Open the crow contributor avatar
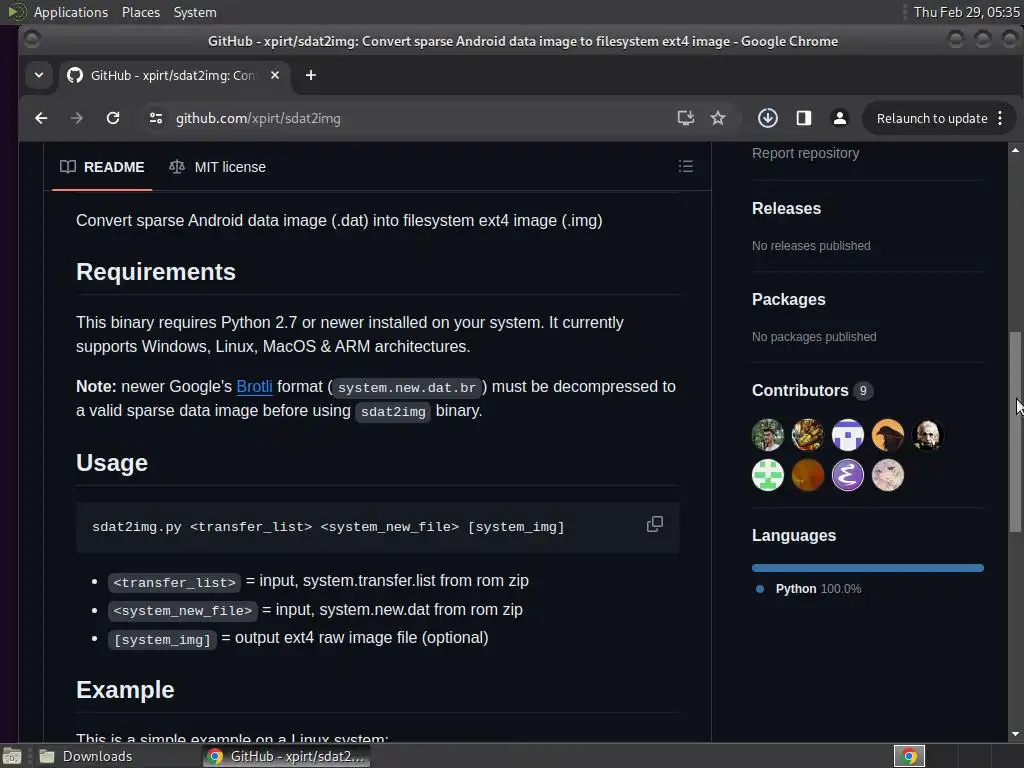 point(888,435)
